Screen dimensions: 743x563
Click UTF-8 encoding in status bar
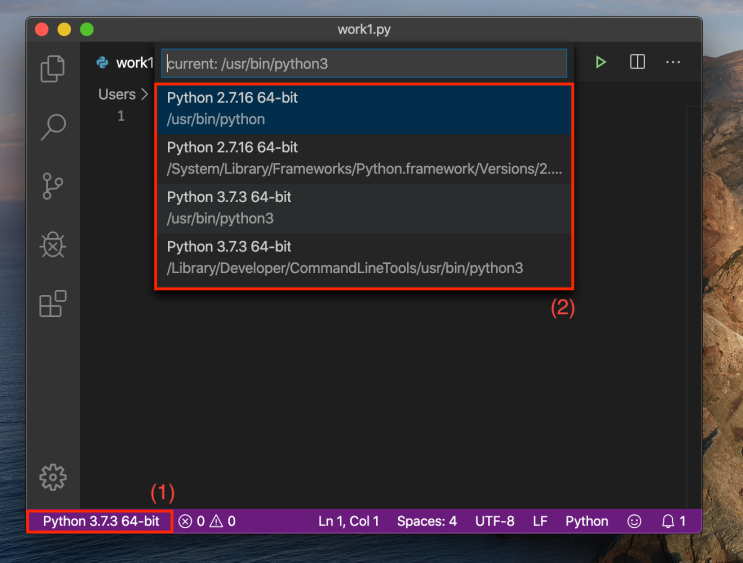(x=494, y=521)
